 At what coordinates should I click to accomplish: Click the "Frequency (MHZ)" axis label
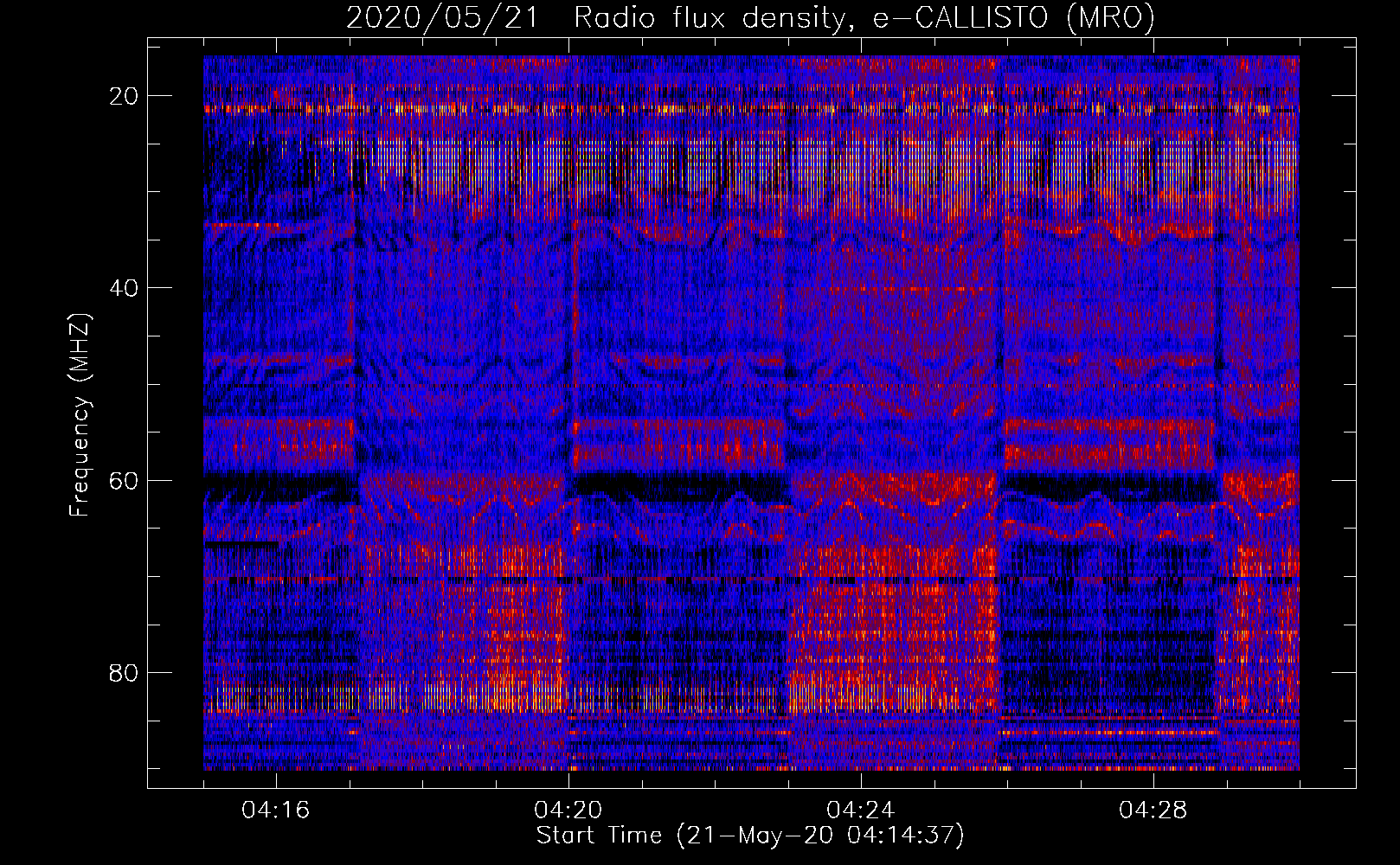[80, 415]
